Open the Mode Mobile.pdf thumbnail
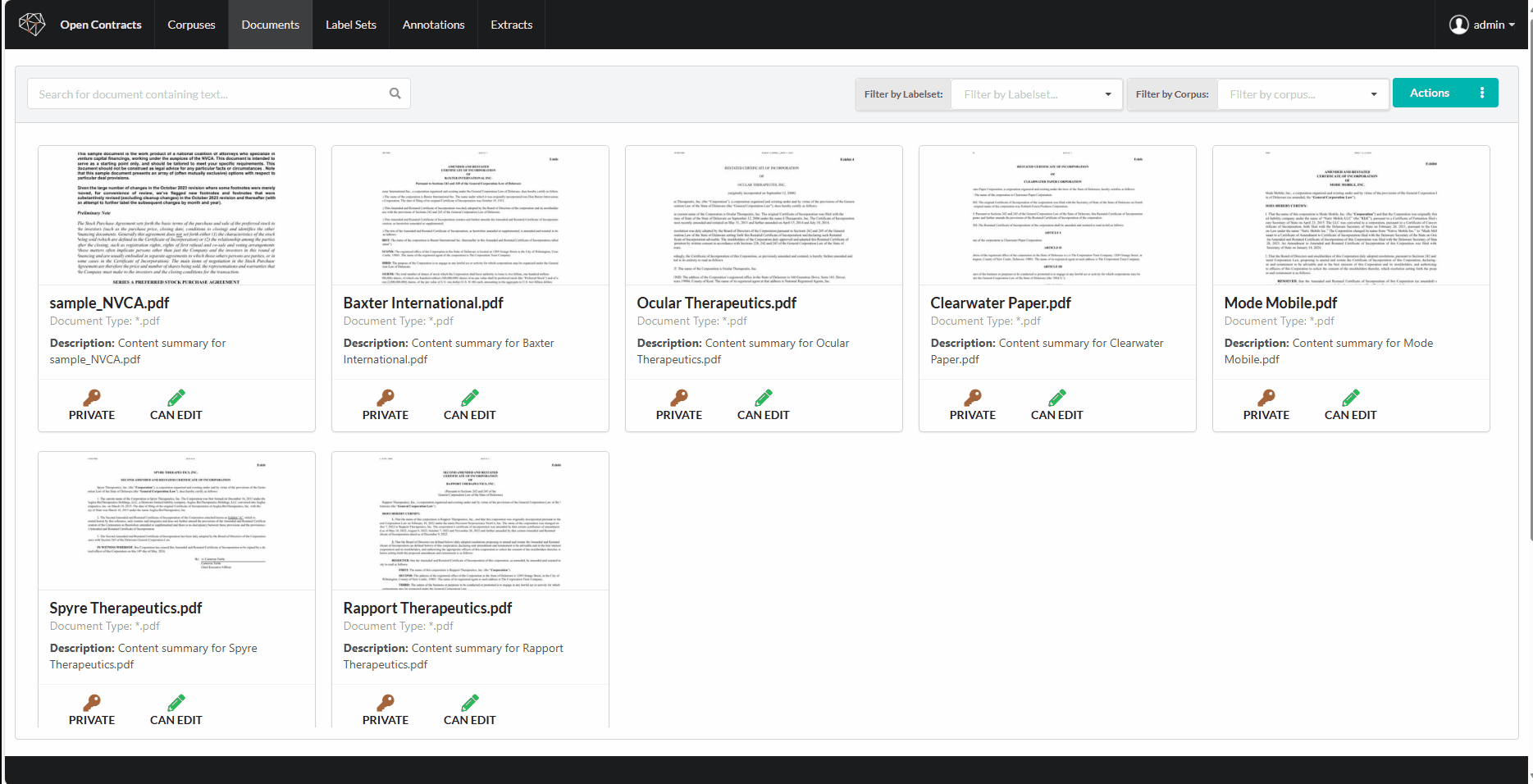The width and height of the screenshot is (1533, 784). pyautogui.click(x=1351, y=216)
